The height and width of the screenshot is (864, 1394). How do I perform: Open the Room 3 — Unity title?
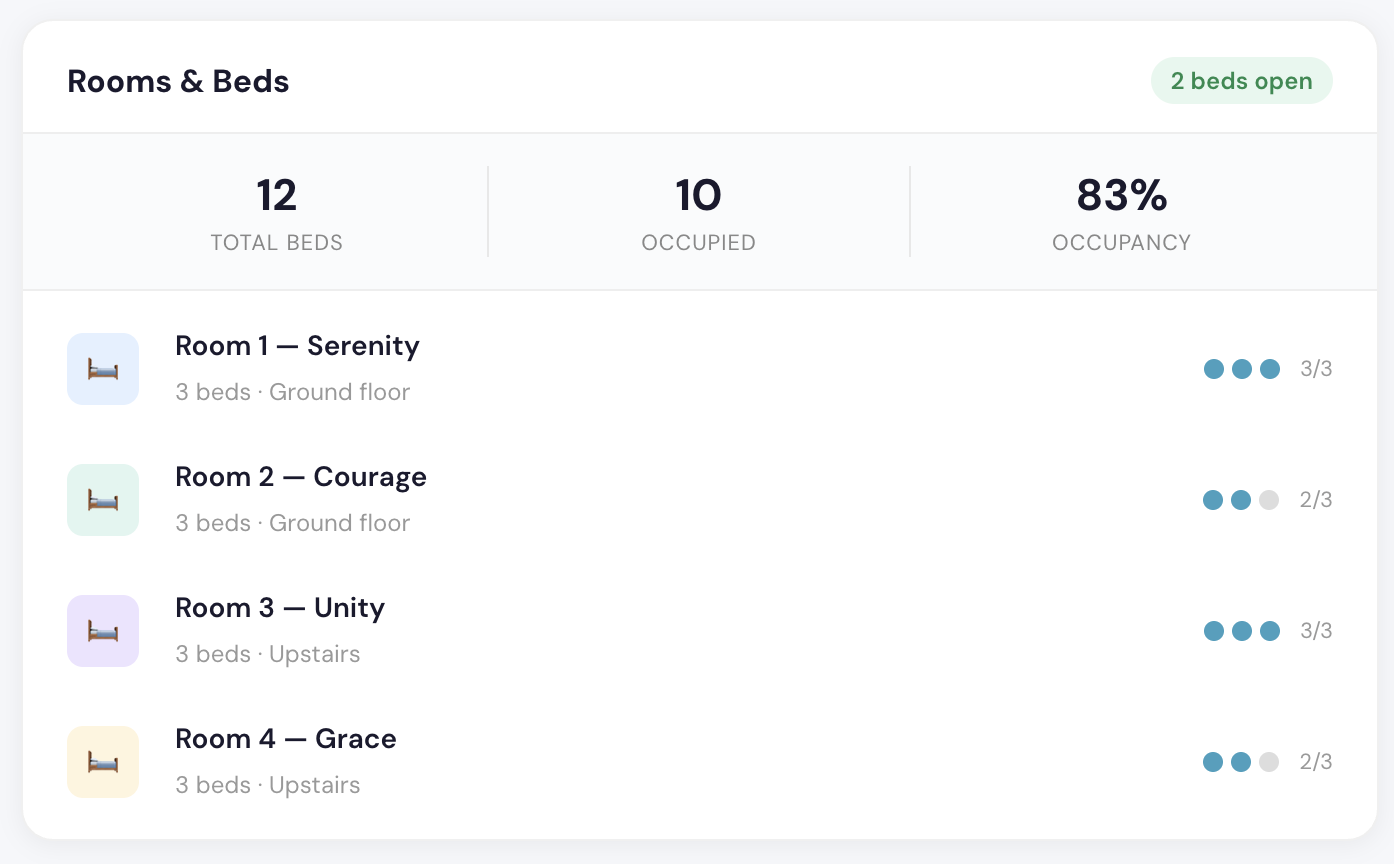coord(280,608)
